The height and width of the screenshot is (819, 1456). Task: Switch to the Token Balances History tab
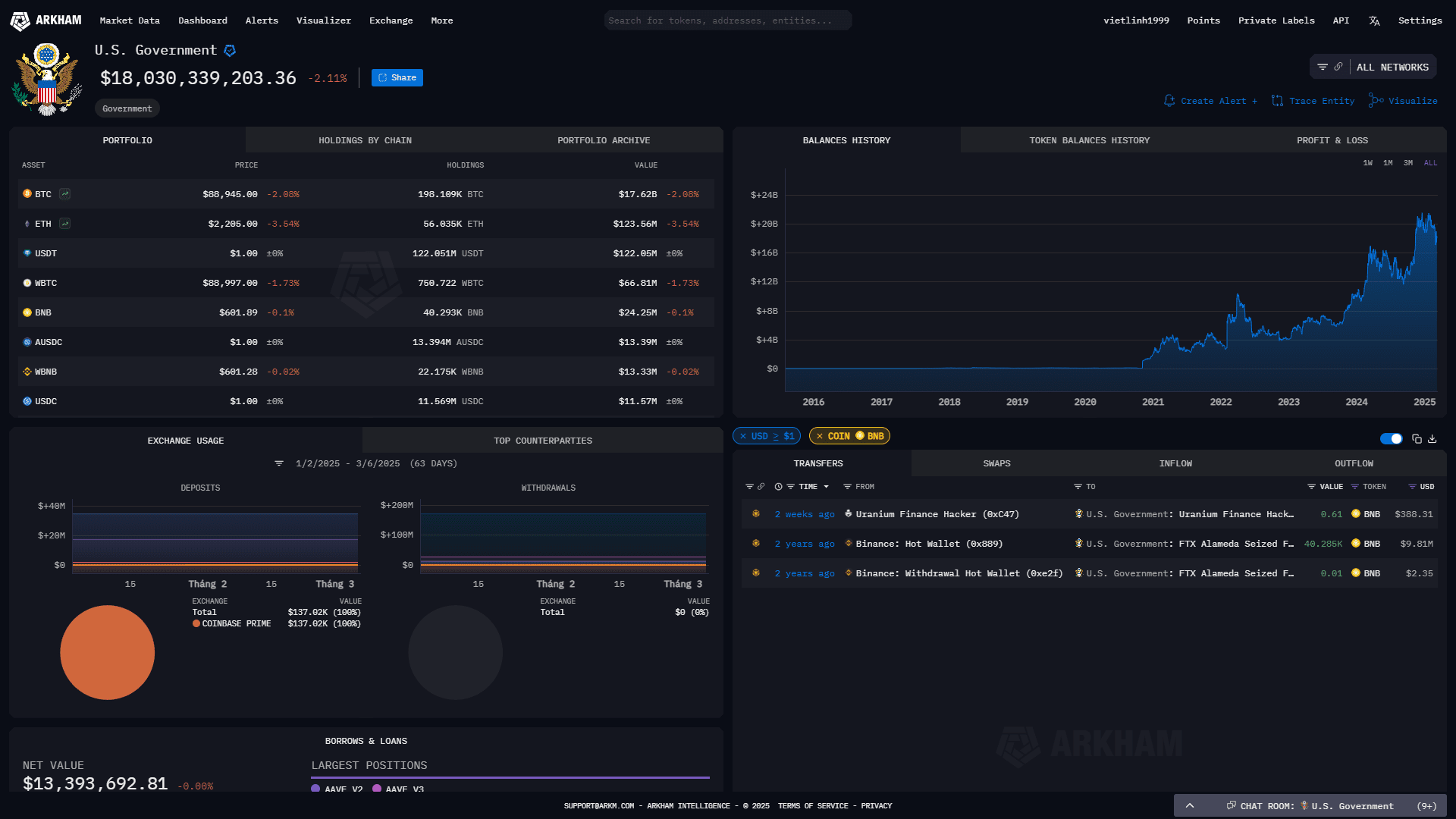pos(1090,140)
